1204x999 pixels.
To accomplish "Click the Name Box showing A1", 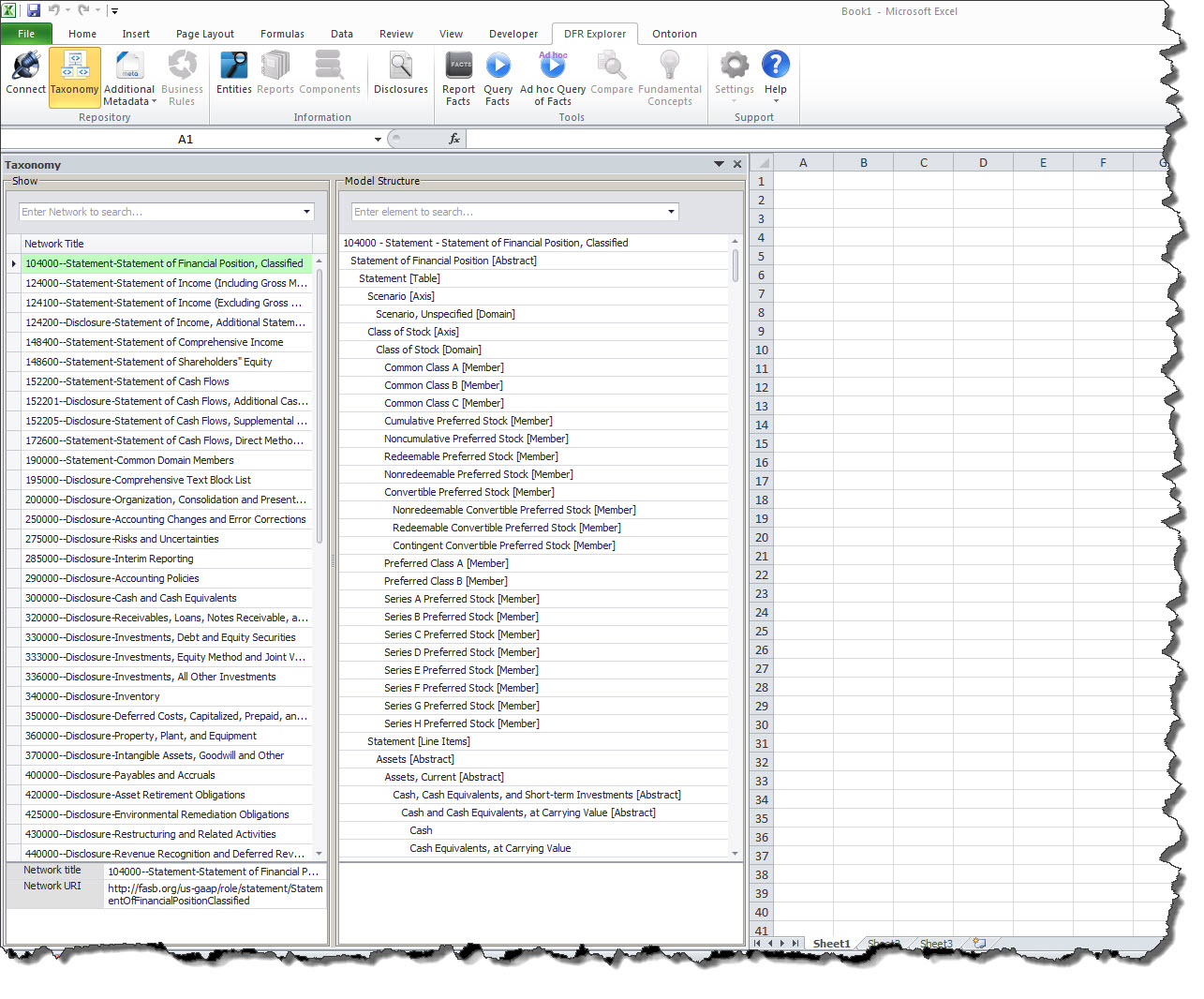I will (186, 140).
